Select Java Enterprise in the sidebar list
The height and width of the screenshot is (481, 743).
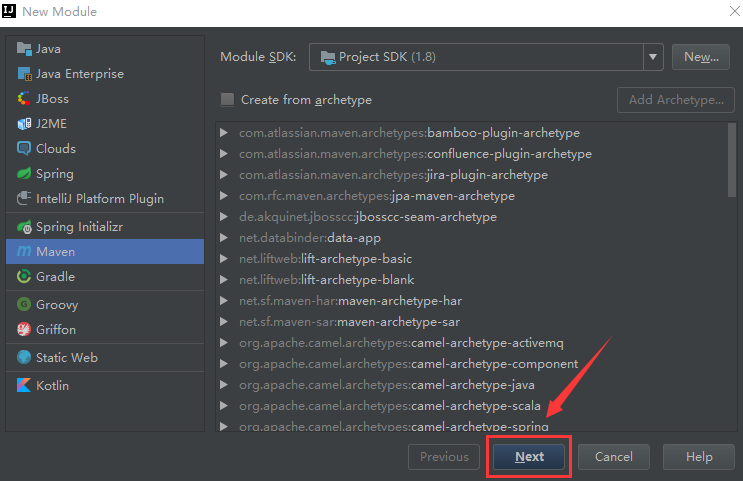[80, 74]
